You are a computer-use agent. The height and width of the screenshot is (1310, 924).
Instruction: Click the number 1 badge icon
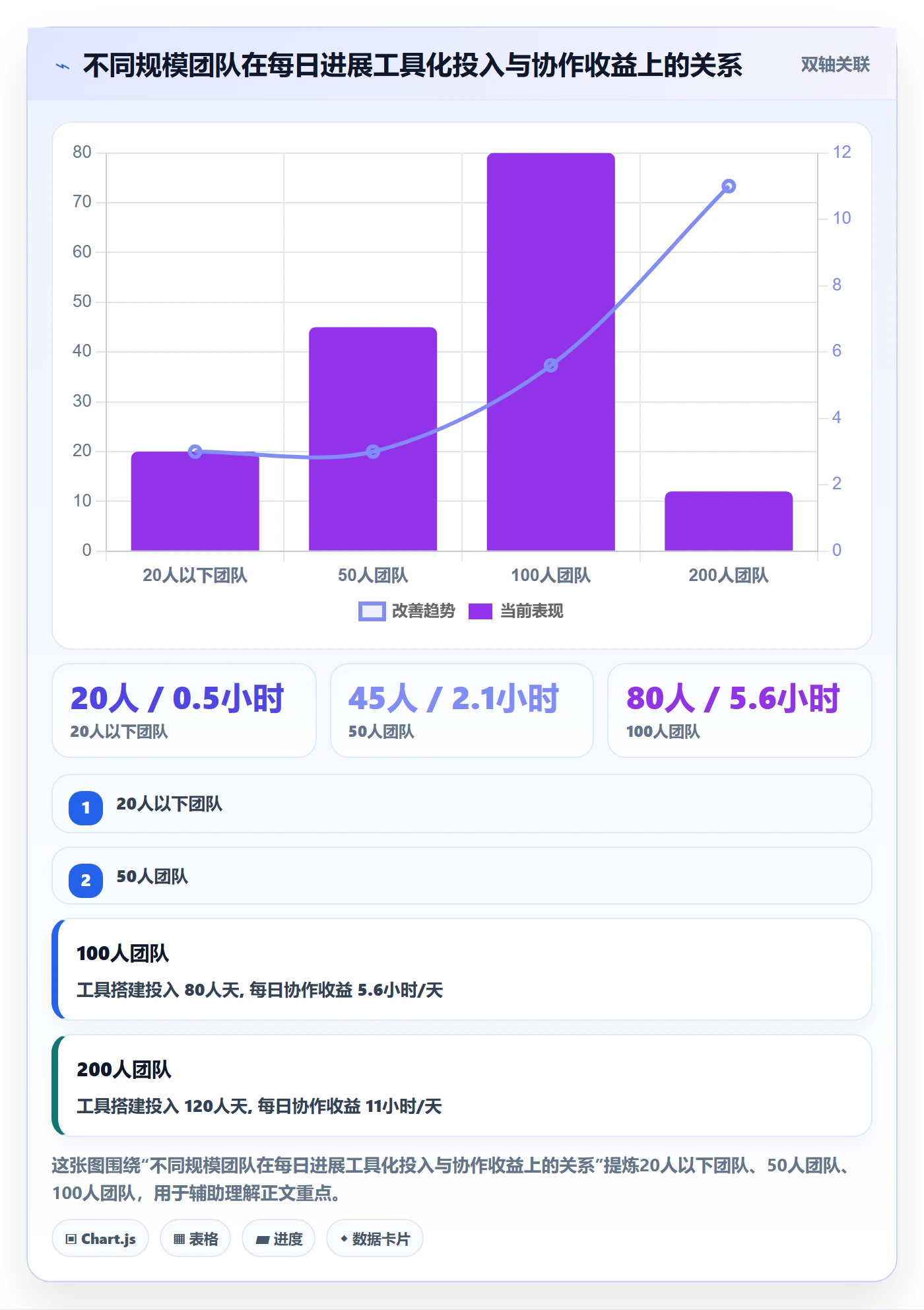tap(86, 808)
